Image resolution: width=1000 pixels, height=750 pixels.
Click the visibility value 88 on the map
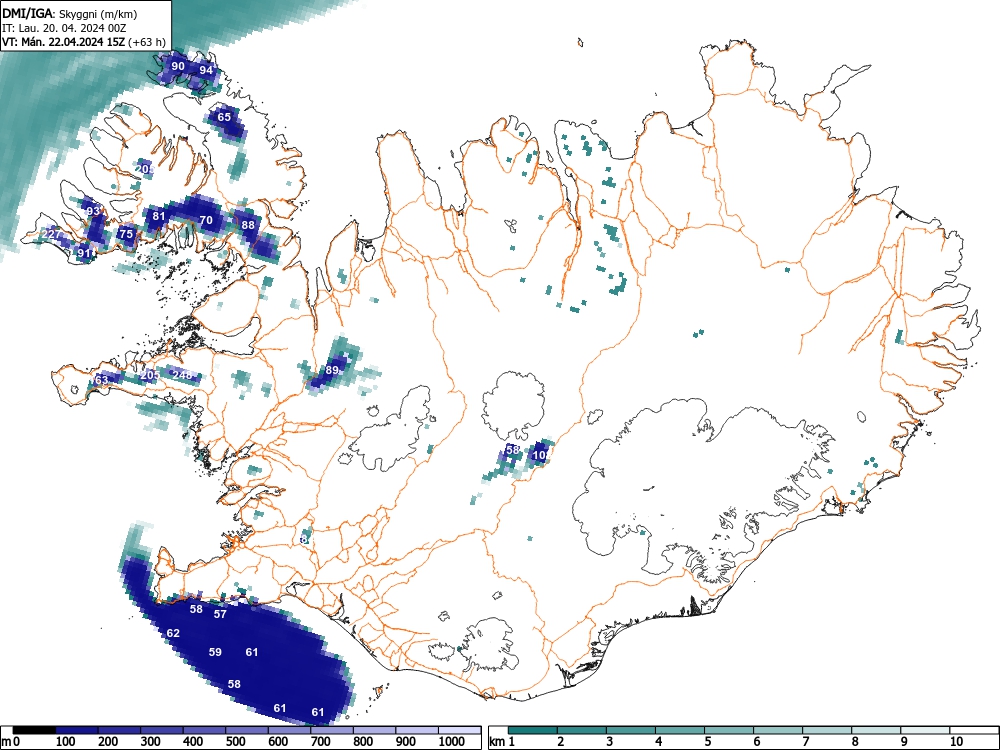click(x=247, y=224)
